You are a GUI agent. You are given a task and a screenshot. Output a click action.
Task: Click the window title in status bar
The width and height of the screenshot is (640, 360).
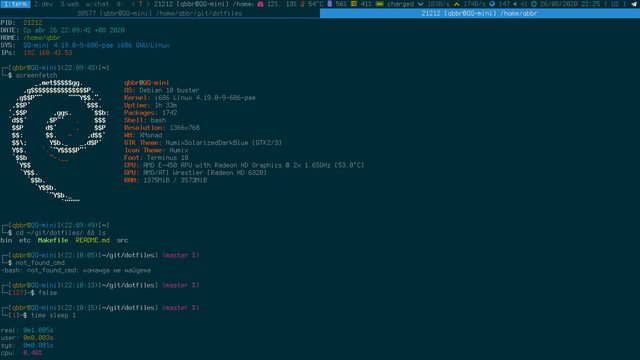click(203, 4)
